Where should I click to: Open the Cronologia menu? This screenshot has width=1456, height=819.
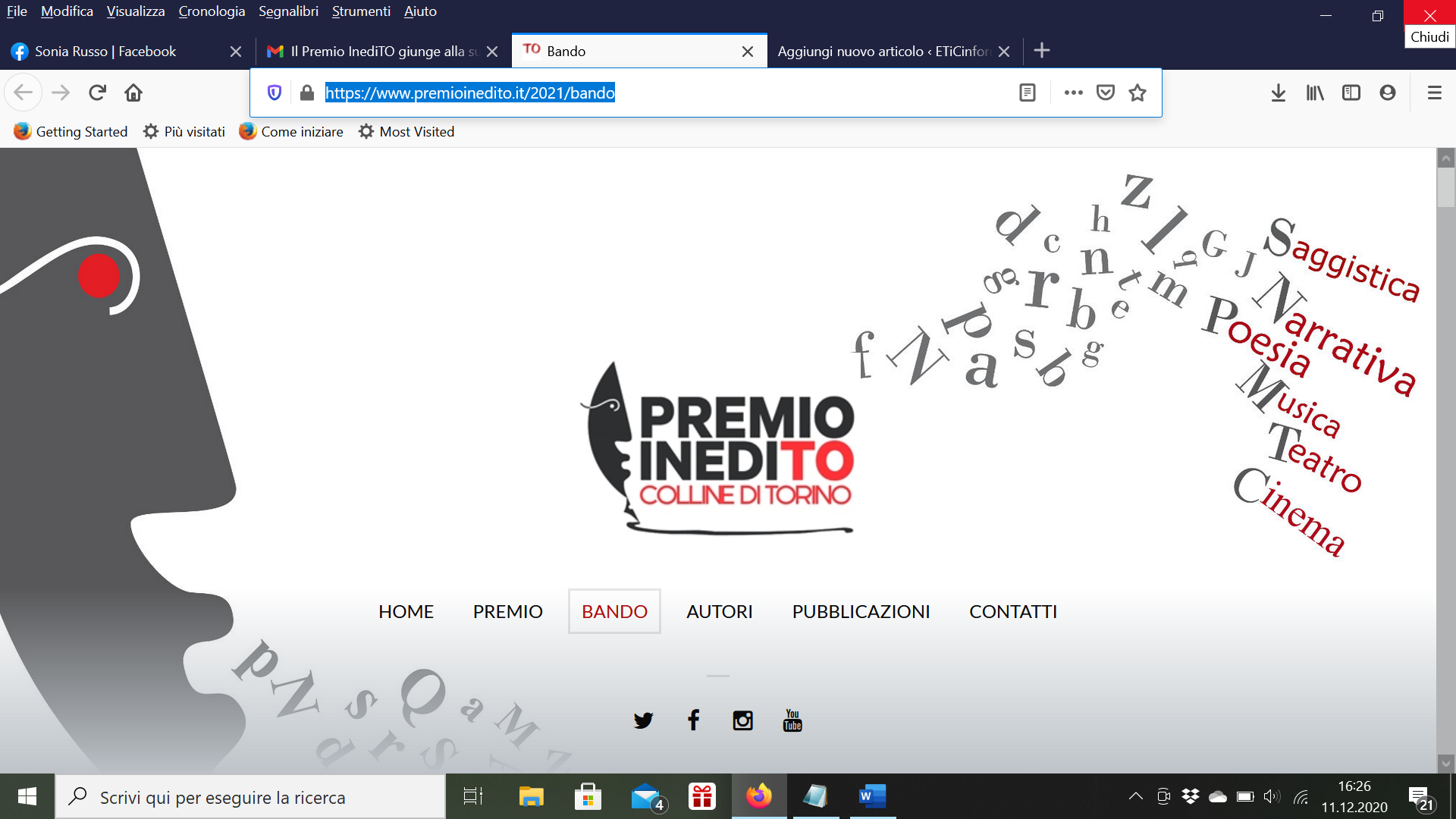click(212, 11)
